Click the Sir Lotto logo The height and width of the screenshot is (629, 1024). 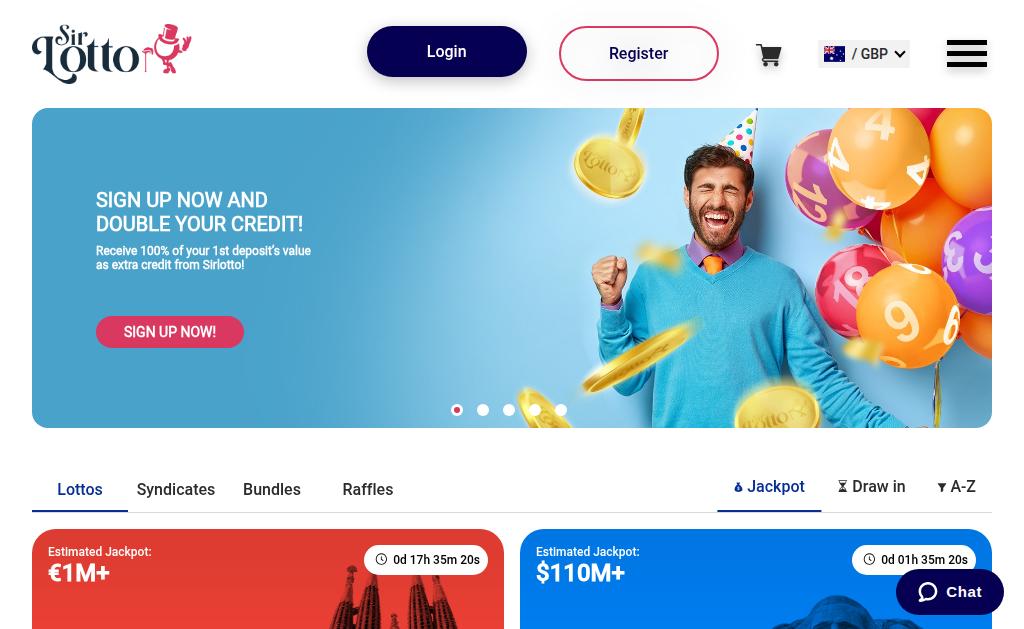[x=112, y=54]
